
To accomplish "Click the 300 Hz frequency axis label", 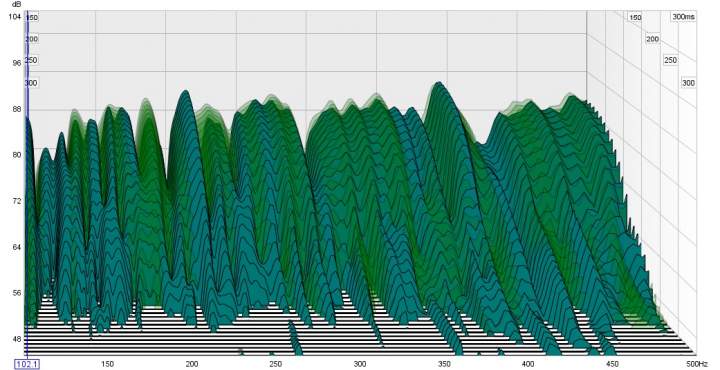I will (360, 364).
